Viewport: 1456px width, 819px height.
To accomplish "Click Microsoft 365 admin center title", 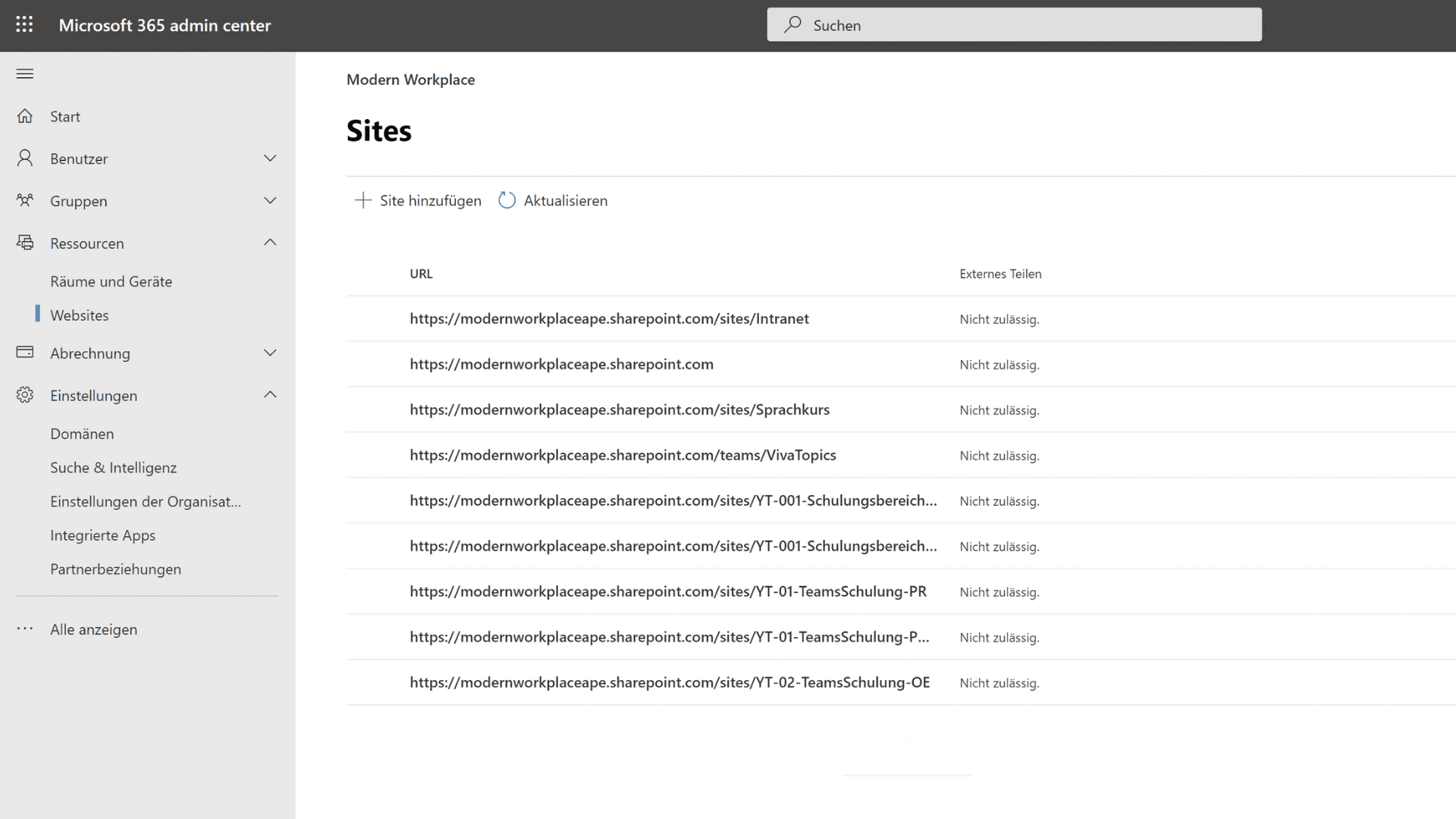I will (x=165, y=25).
